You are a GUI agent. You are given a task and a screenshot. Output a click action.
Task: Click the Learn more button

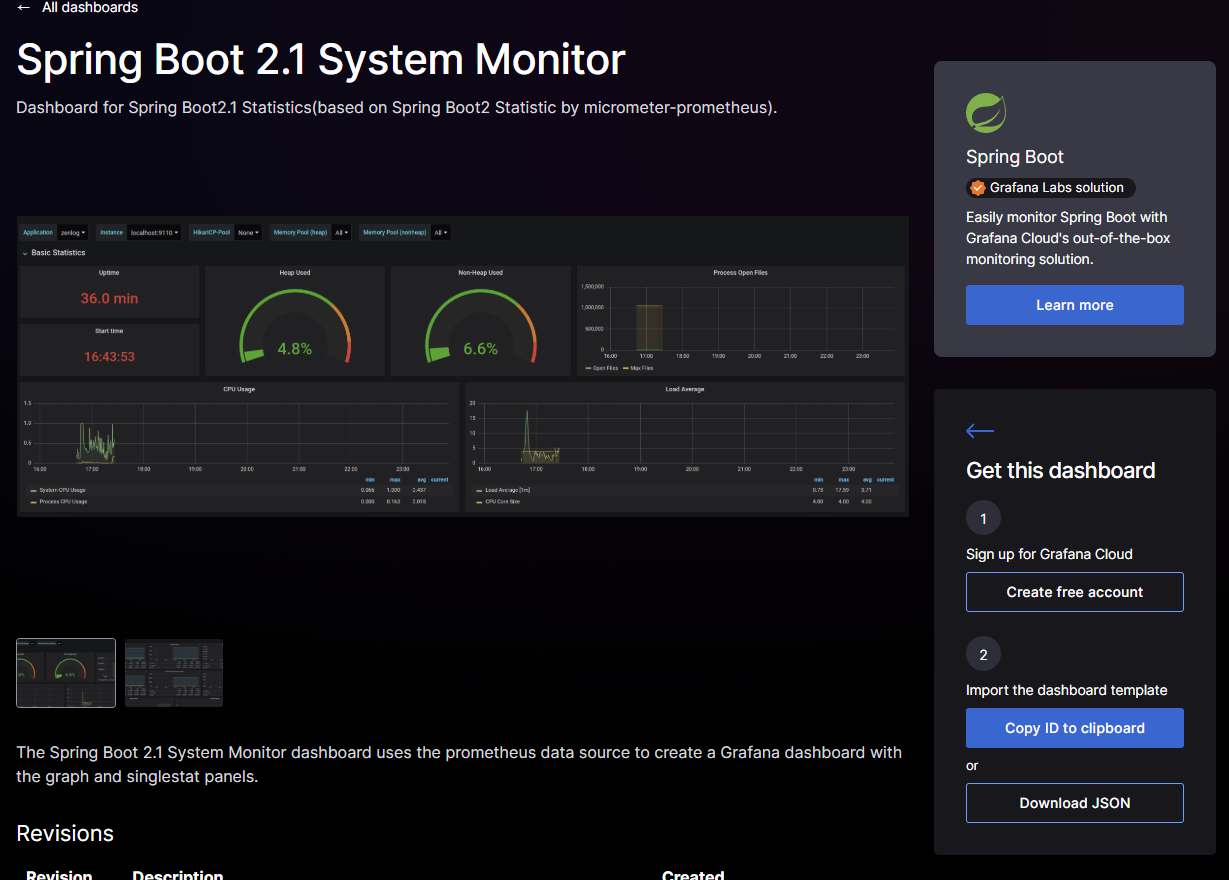pos(1075,305)
